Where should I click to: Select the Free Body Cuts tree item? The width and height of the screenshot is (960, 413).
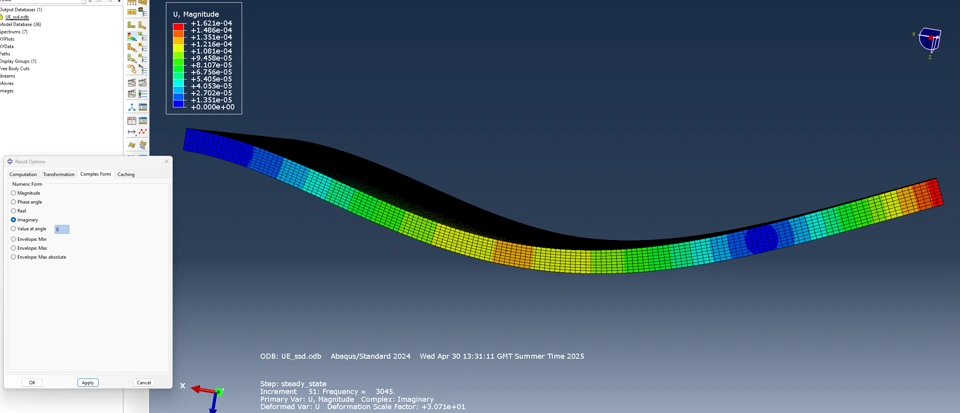[15, 69]
